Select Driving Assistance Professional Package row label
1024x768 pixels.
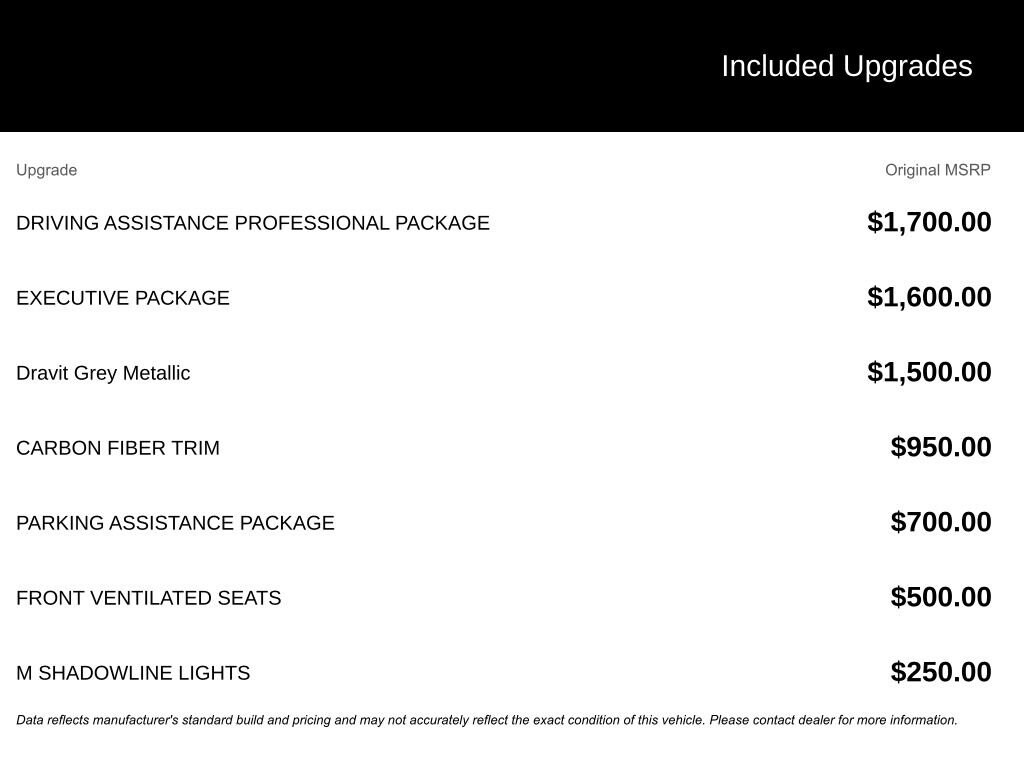(x=252, y=223)
